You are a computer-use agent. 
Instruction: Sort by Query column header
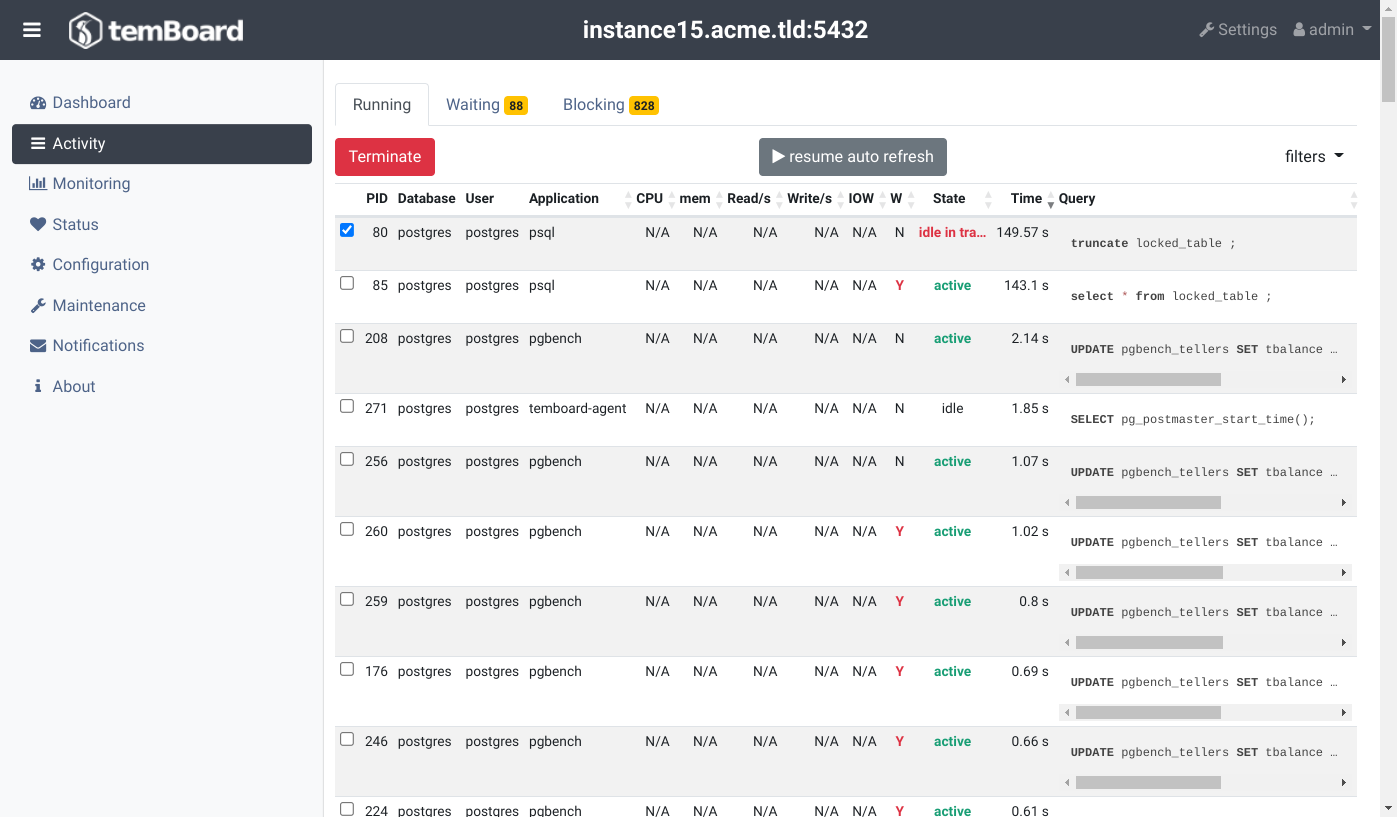click(1077, 198)
